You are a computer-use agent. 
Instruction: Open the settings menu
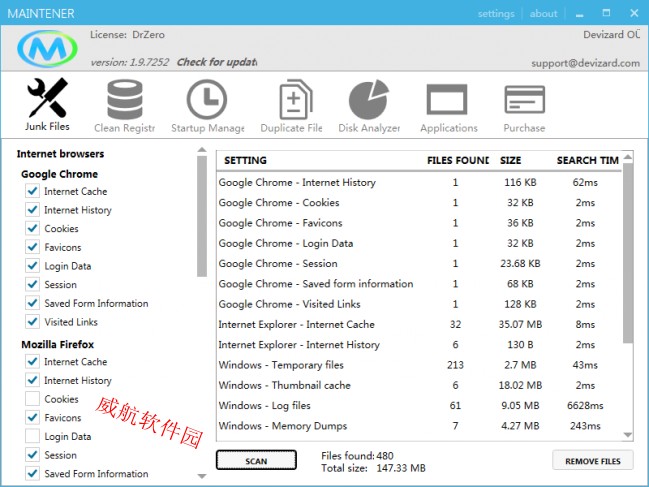(495, 14)
